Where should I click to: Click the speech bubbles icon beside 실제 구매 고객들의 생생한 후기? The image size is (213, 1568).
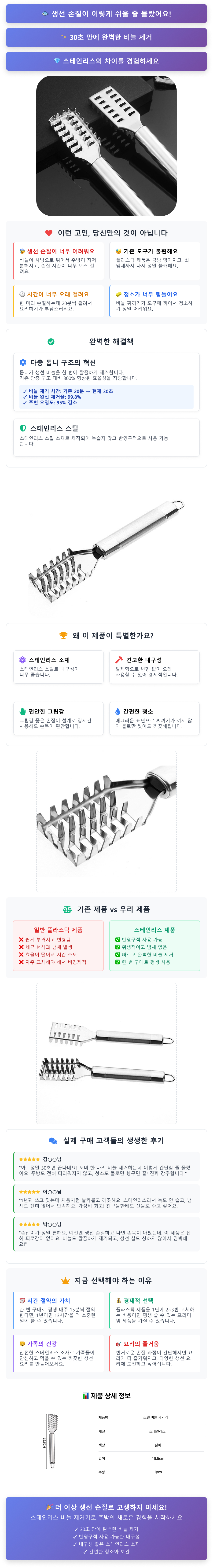[x=53, y=1140]
